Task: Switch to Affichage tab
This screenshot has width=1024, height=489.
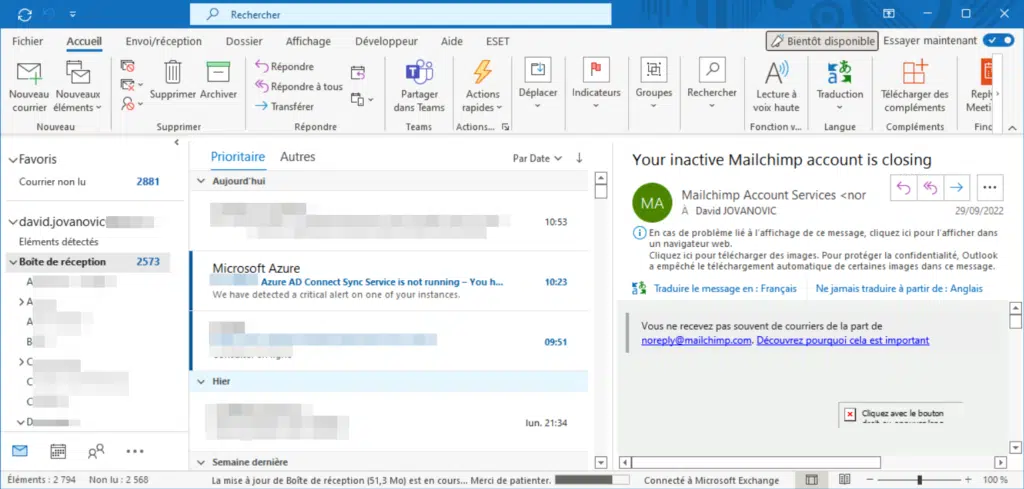Action: click(x=308, y=41)
